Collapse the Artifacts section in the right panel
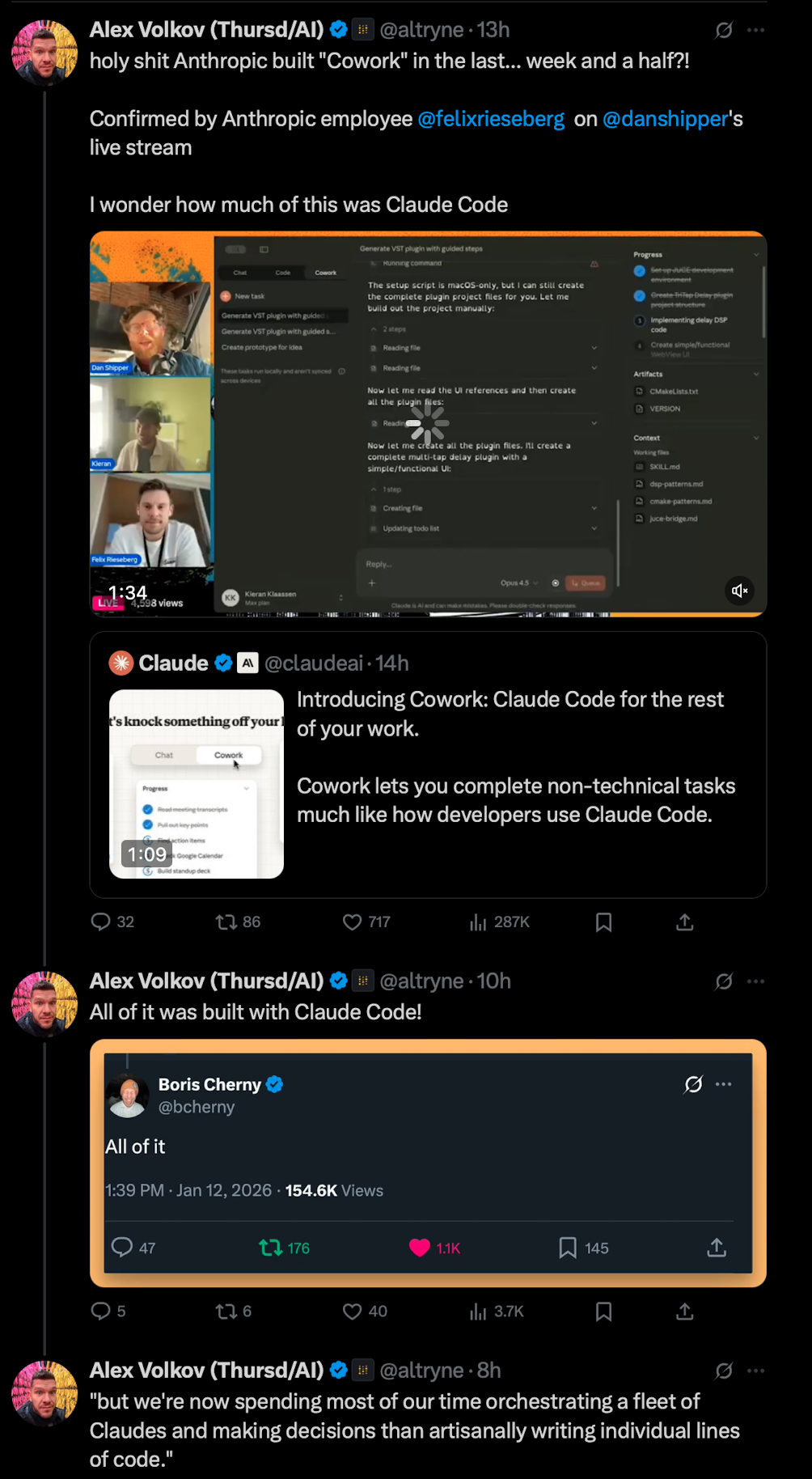The height and width of the screenshot is (1479, 812). click(x=756, y=374)
